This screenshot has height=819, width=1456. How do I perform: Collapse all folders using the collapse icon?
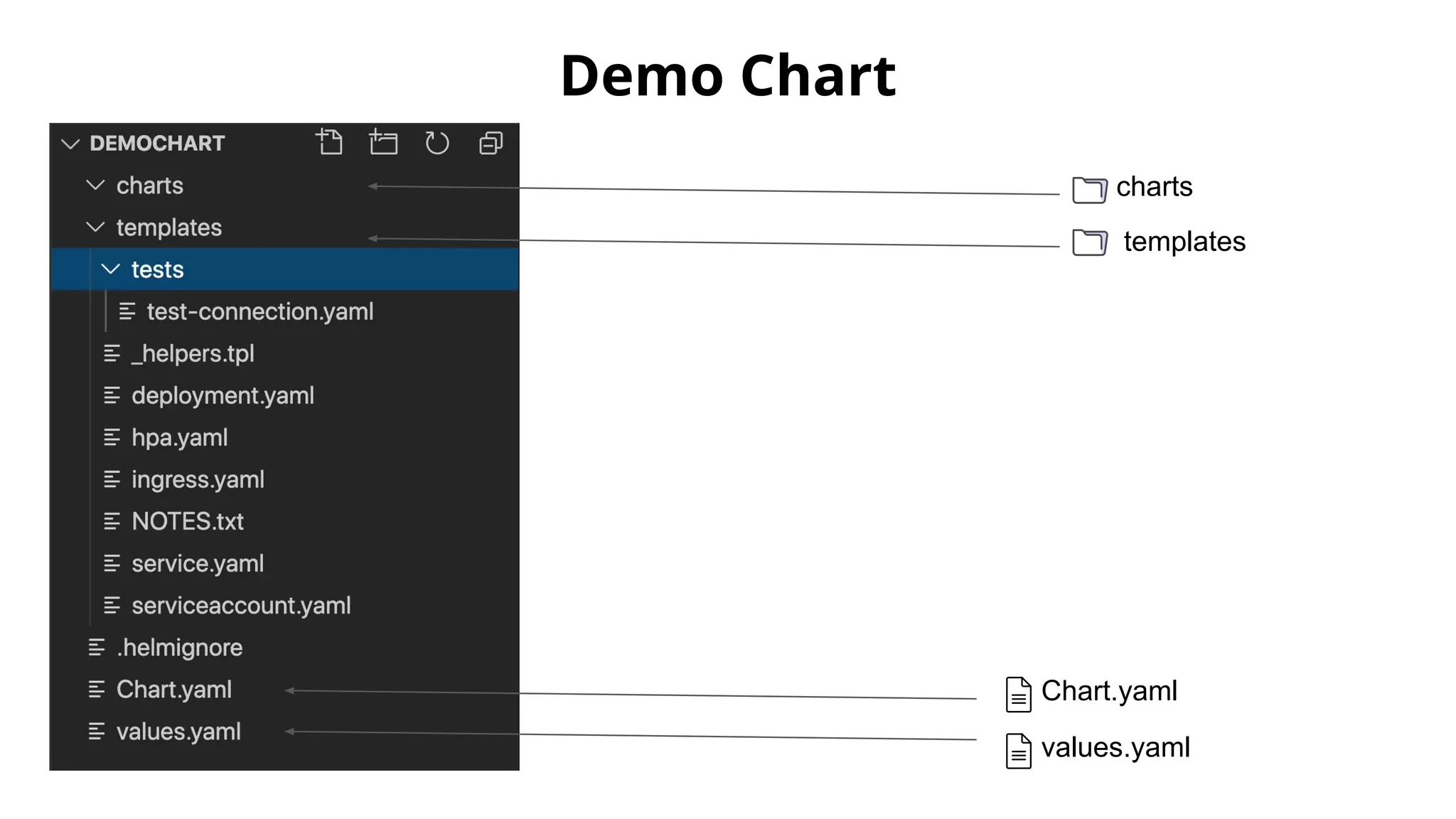point(491,143)
